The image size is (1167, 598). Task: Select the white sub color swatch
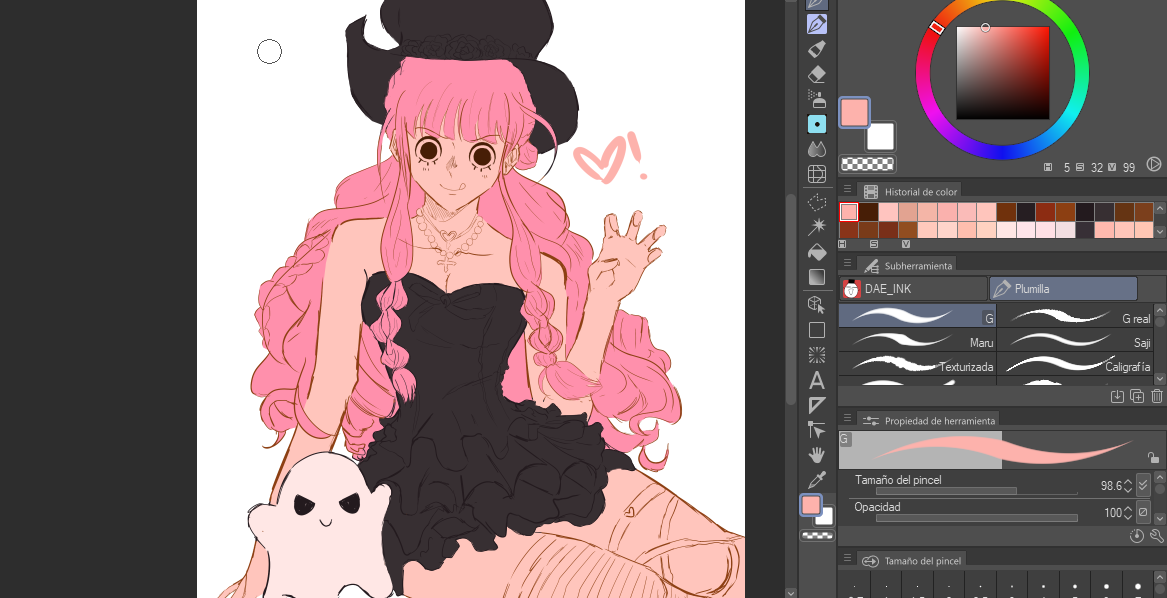(880, 137)
